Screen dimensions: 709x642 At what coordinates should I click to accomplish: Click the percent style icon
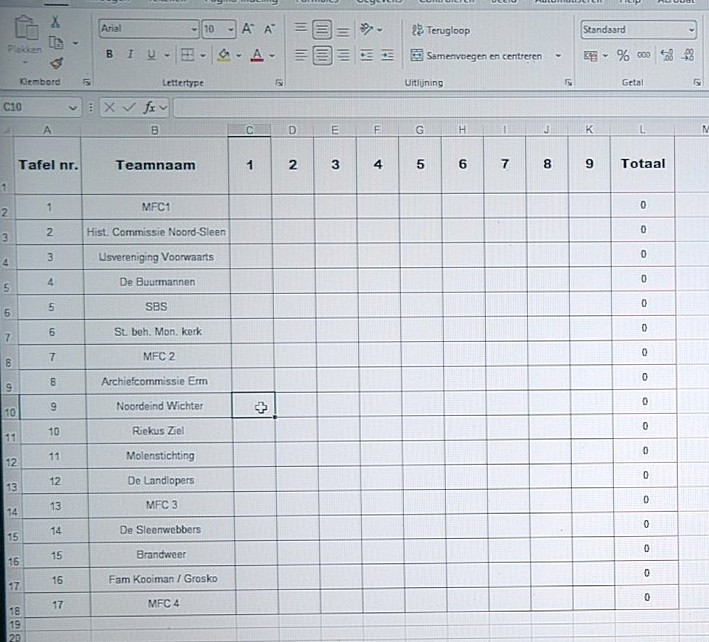(x=623, y=56)
